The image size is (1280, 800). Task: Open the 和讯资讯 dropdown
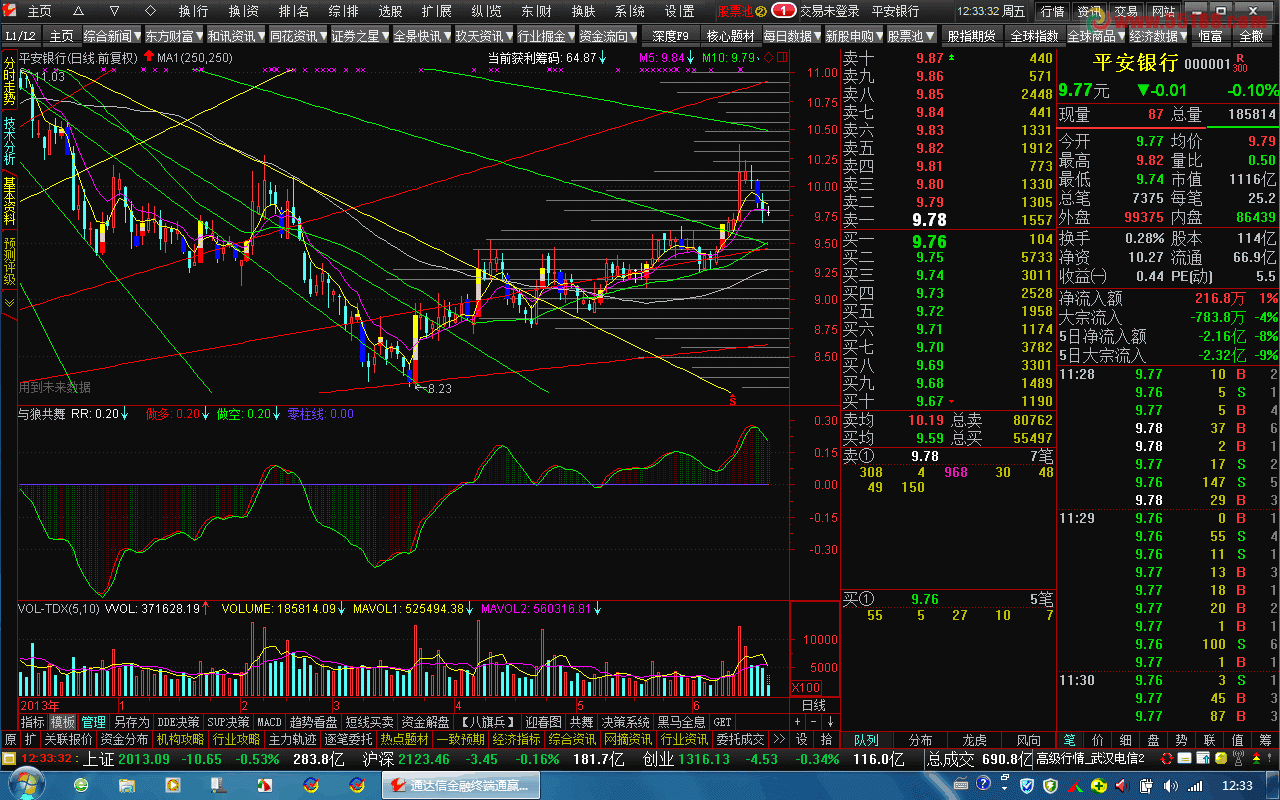(236, 36)
